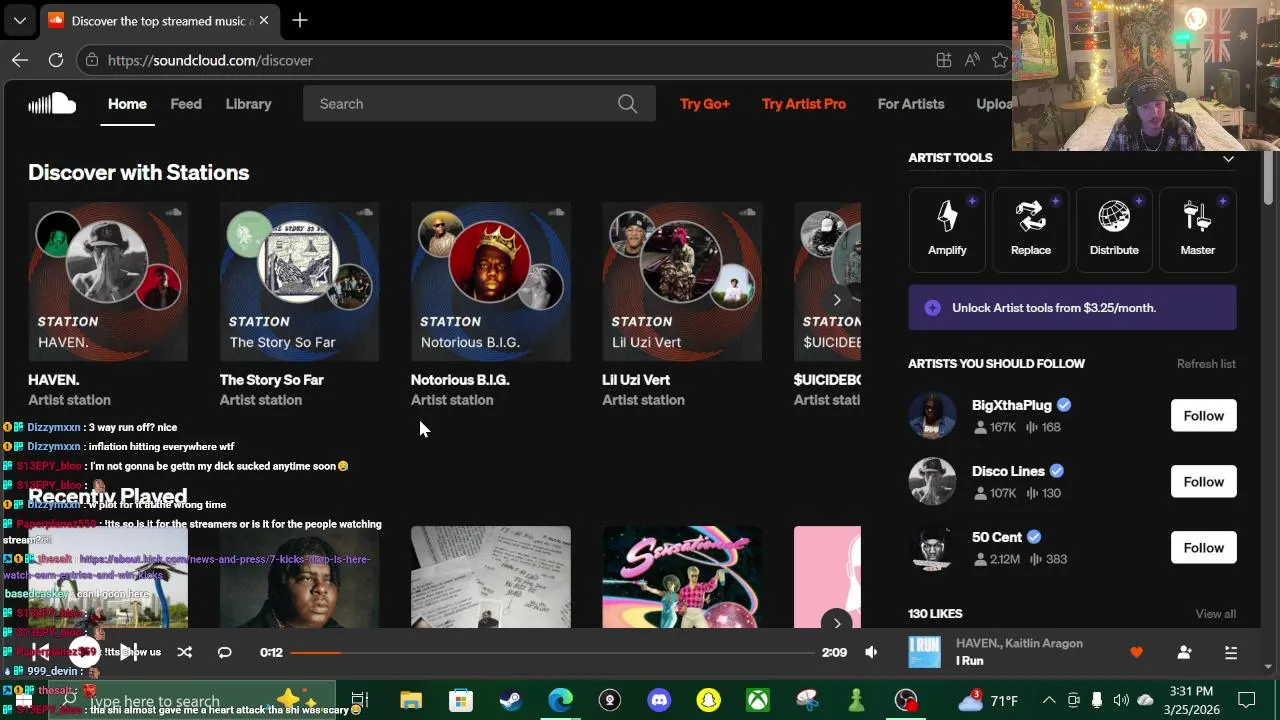Focus the SoundCloud search field
The width and height of the screenshot is (1280, 720).
pos(479,104)
